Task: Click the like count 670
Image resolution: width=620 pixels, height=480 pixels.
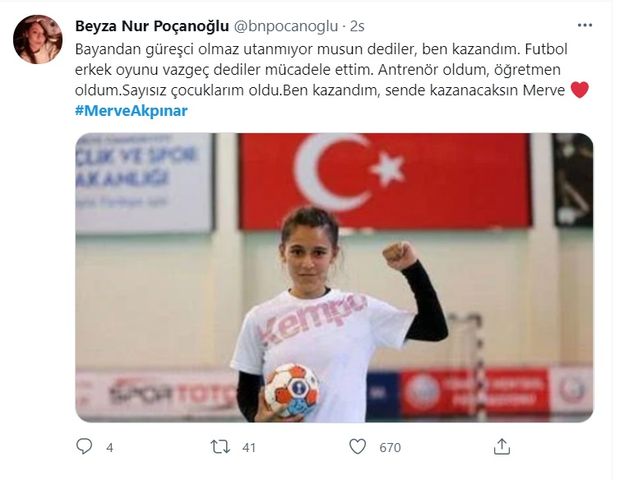Action: tap(390, 448)
